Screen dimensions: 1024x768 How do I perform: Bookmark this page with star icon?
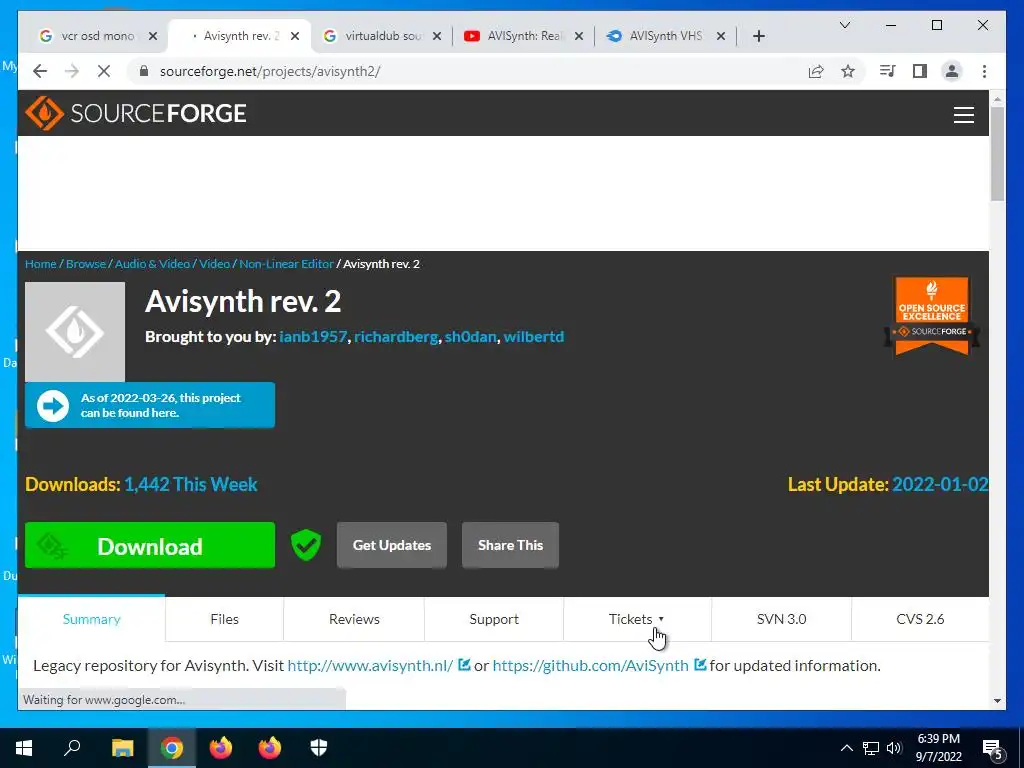[x=848, y=71]
